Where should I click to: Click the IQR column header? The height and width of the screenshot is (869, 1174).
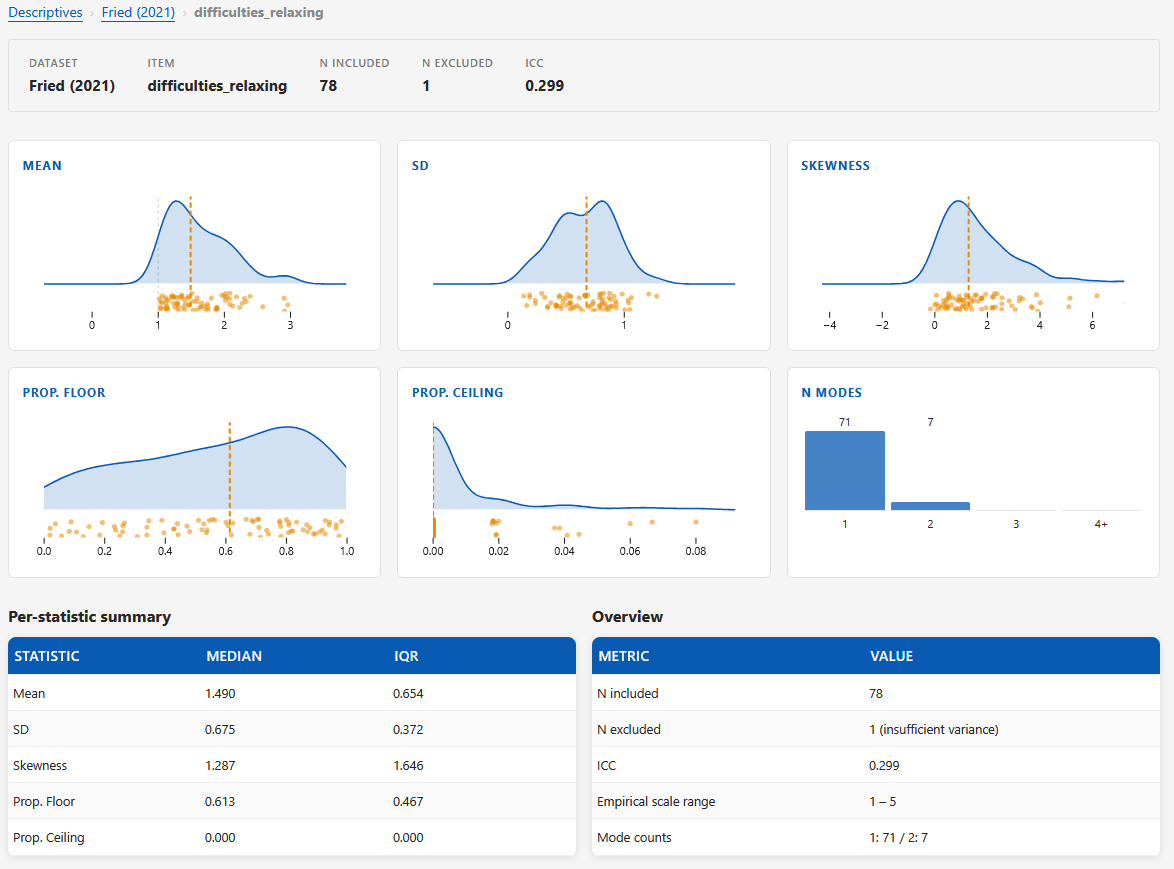point(407,656)
